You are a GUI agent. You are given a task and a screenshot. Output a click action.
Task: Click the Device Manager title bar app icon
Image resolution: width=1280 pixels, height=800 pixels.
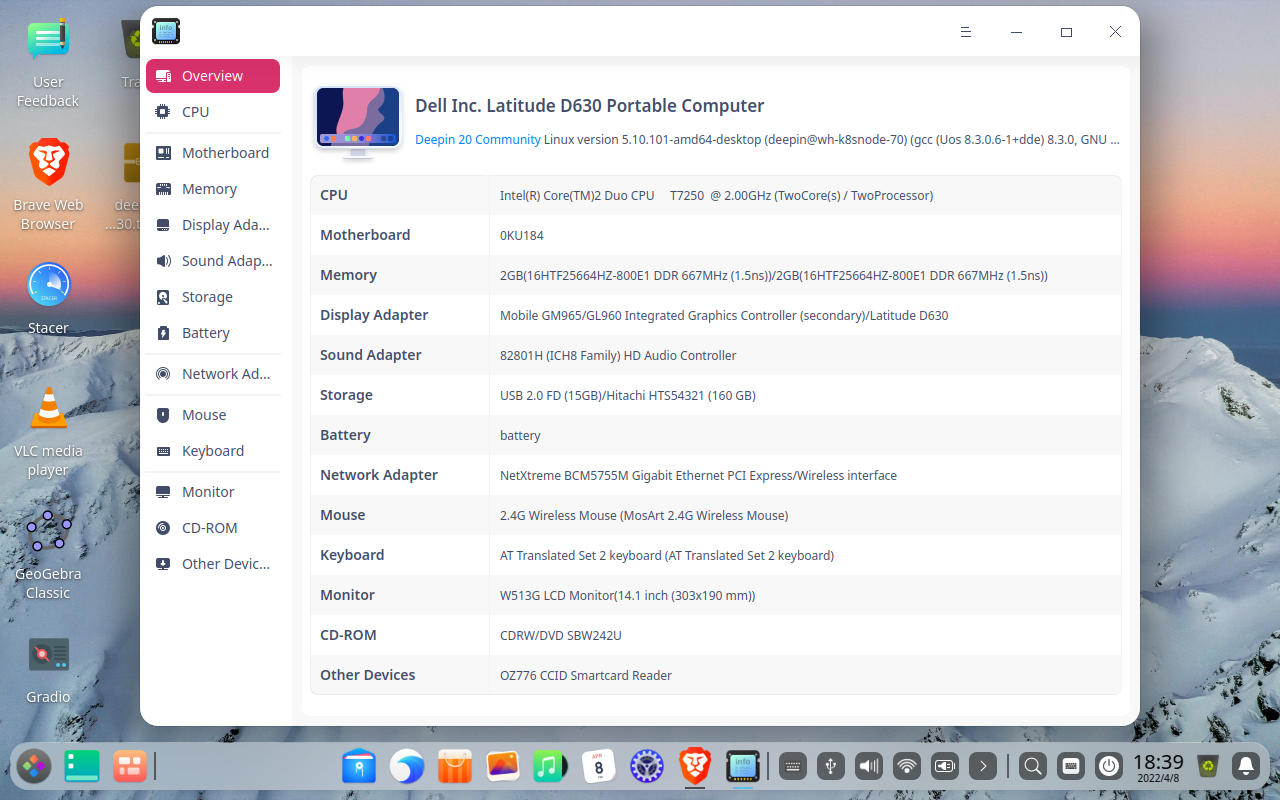[166, 32]
